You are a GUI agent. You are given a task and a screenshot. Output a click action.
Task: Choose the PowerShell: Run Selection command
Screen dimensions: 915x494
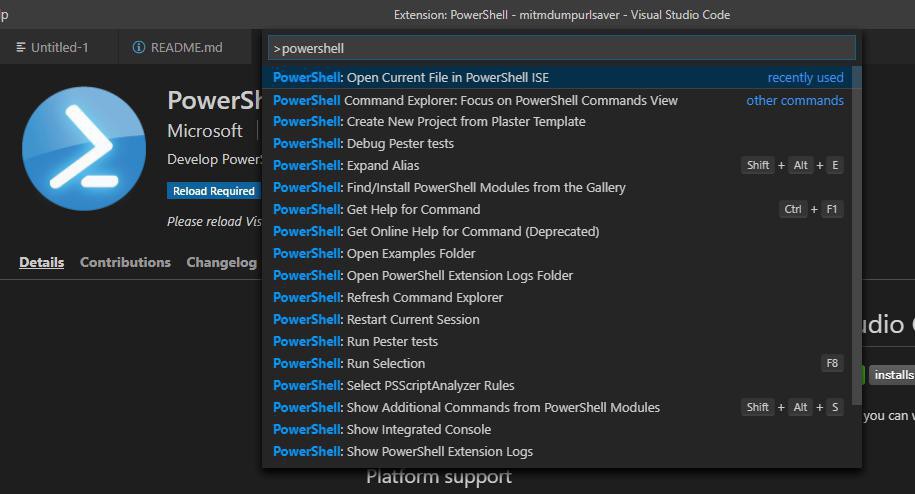tap(557, 363)
